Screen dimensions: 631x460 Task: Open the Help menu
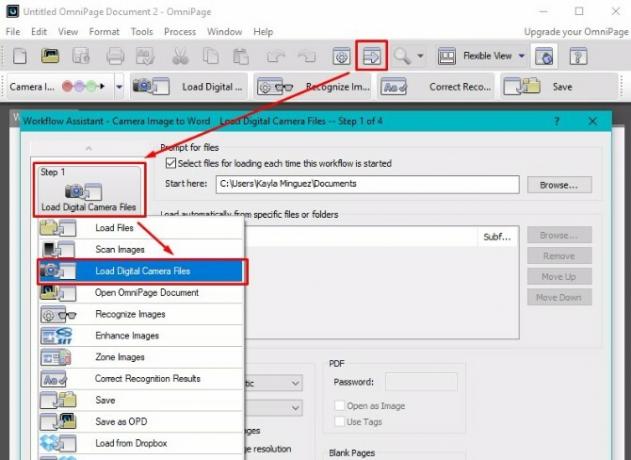263,32
